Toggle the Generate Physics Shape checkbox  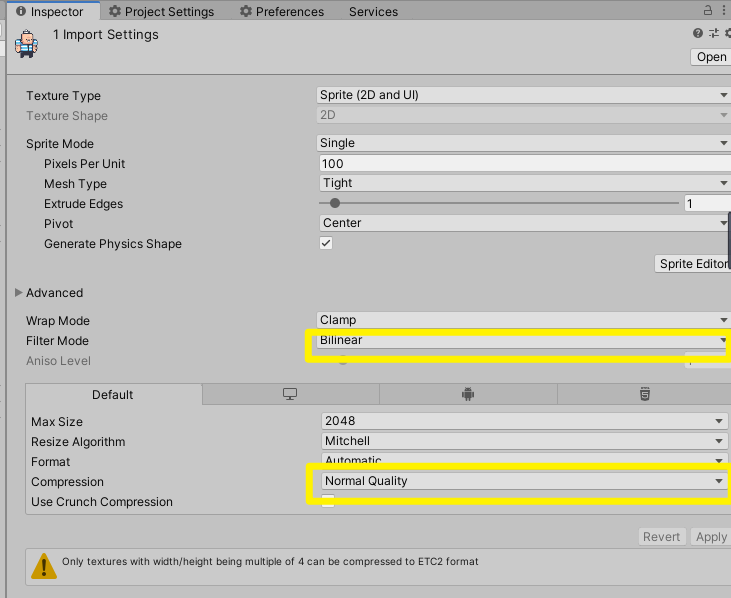point(326,243)
